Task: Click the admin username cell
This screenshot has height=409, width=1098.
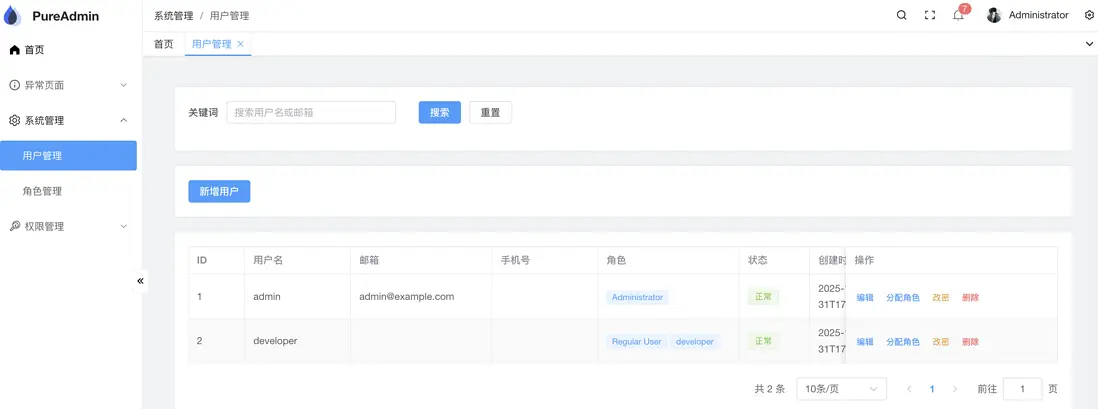Action: click(x=267, y=296)
